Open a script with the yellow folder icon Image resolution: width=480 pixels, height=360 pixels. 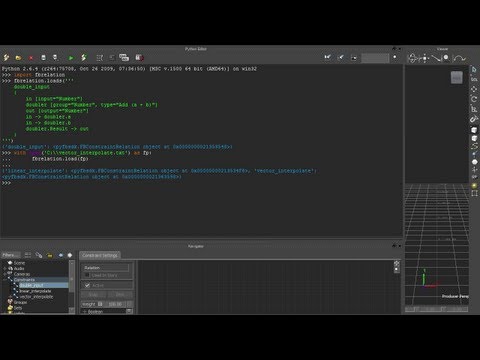[x=18, y=58]
